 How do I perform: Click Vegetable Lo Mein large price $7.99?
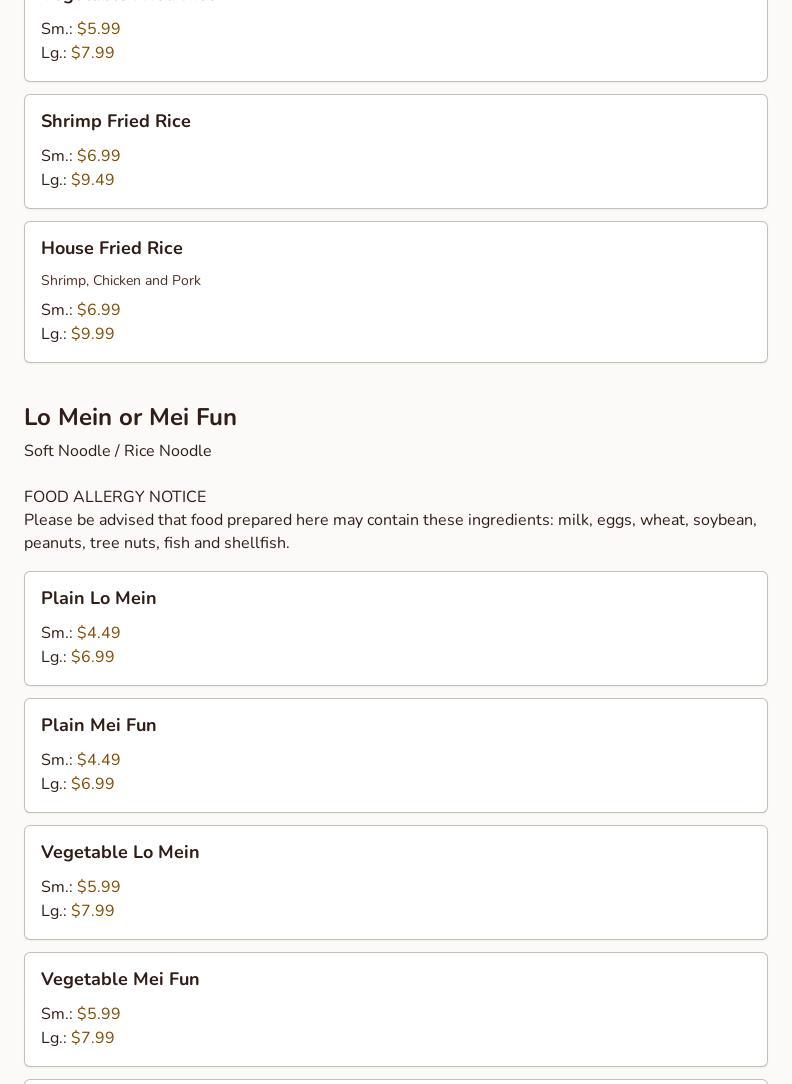92,911
